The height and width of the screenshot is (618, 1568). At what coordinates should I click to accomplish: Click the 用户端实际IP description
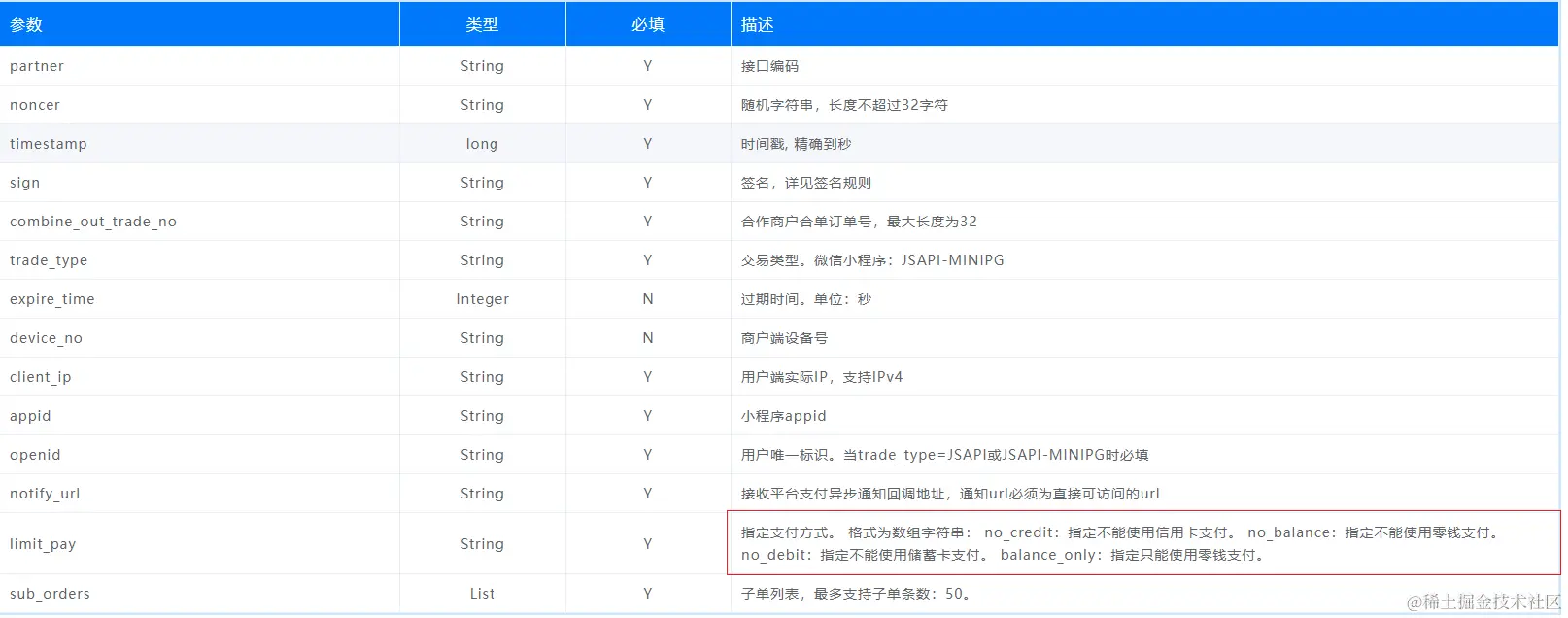click(x=822, y=377)
